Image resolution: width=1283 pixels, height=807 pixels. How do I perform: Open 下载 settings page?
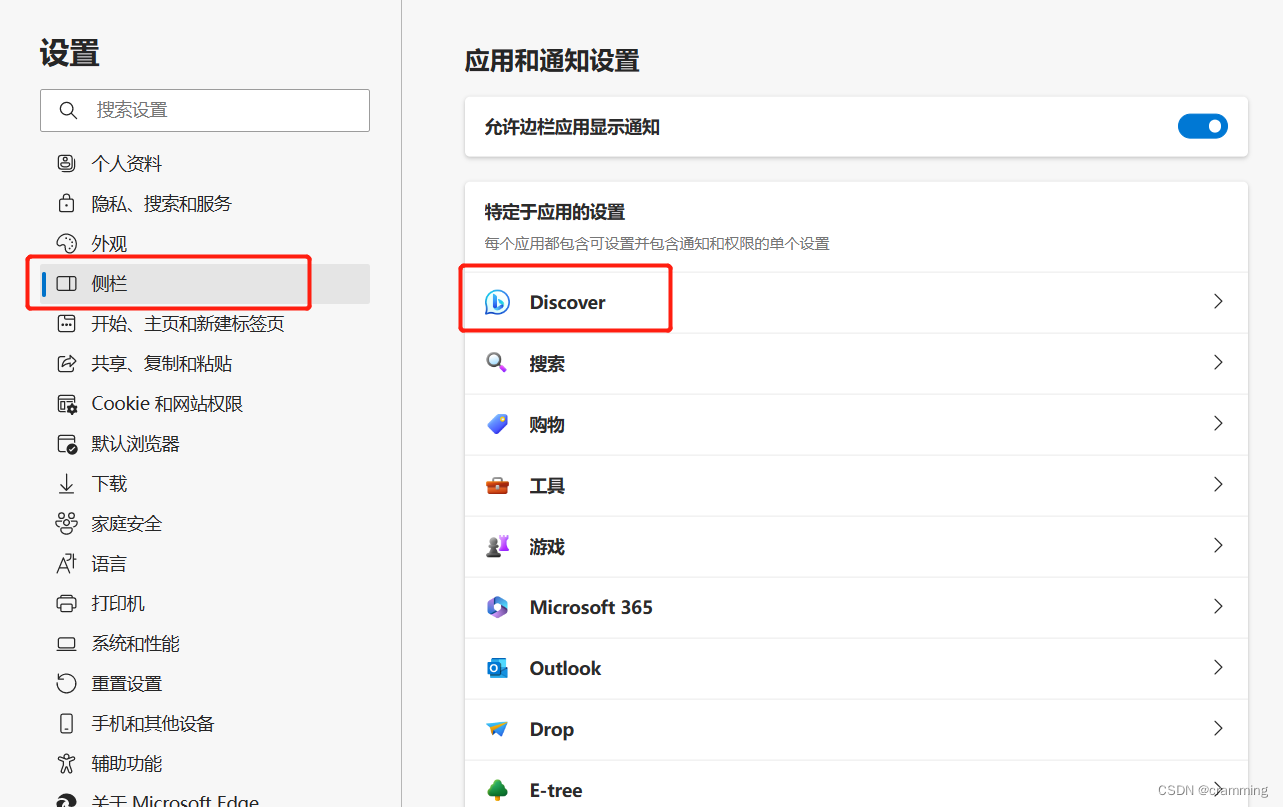[x=205, y=484]
